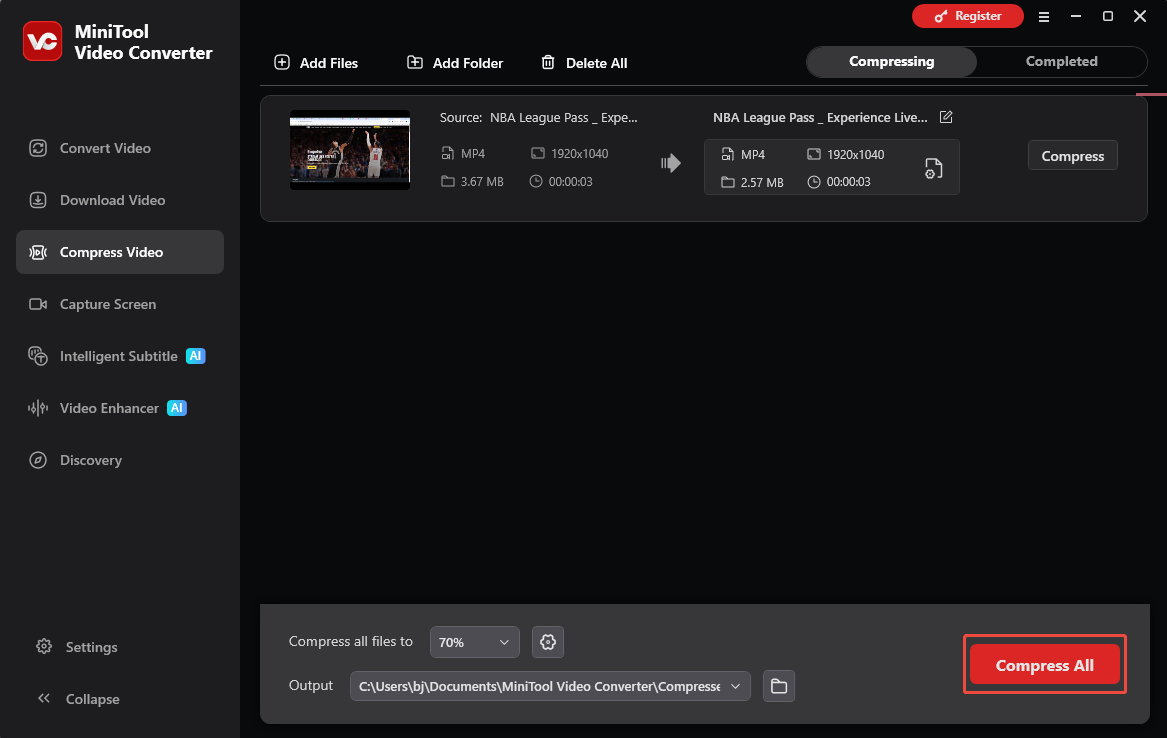Open the 70% compression level dropdown
Screen dimensions: 1167x738
(x=474, y=642)
